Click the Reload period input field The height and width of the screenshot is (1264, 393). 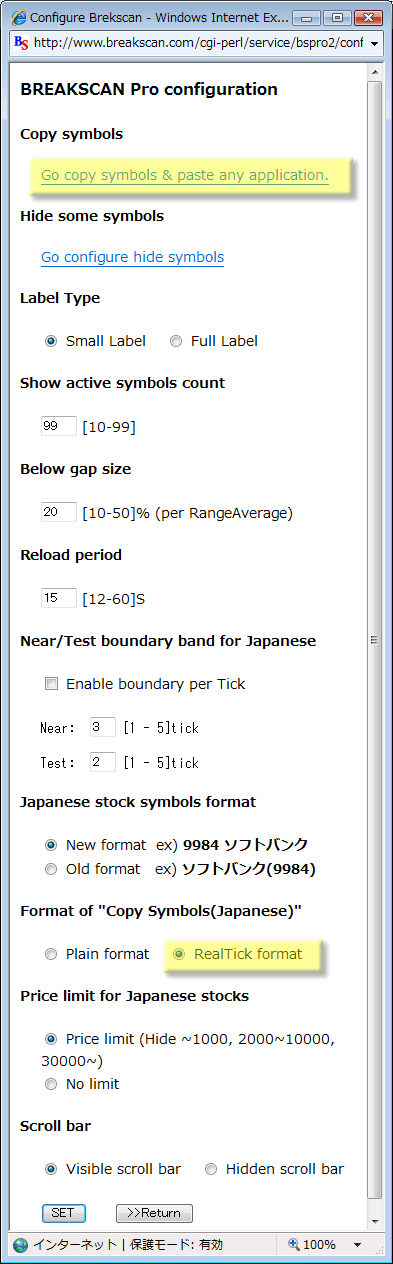(x=58, y=598)
